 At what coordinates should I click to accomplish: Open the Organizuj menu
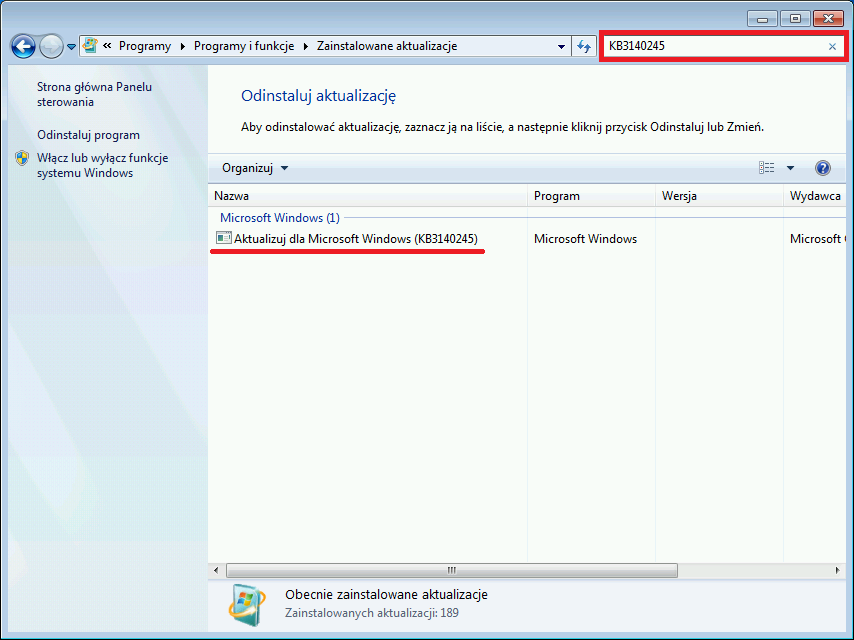(255, 168)
